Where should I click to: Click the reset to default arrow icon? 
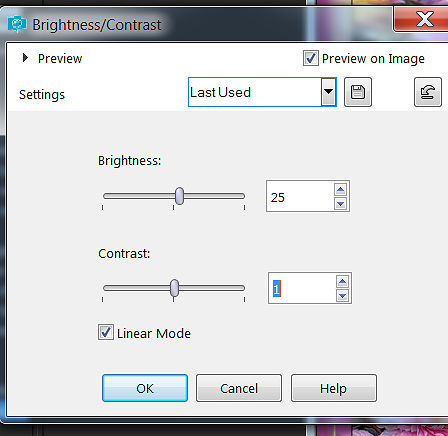coord(428,92)
